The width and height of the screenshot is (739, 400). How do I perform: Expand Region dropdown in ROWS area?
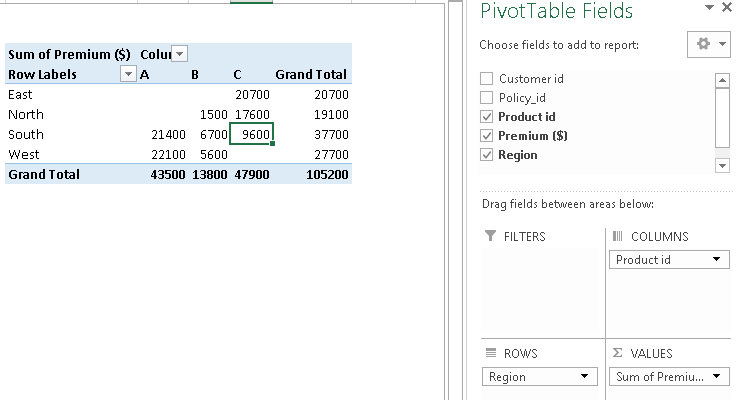(584, 377)
